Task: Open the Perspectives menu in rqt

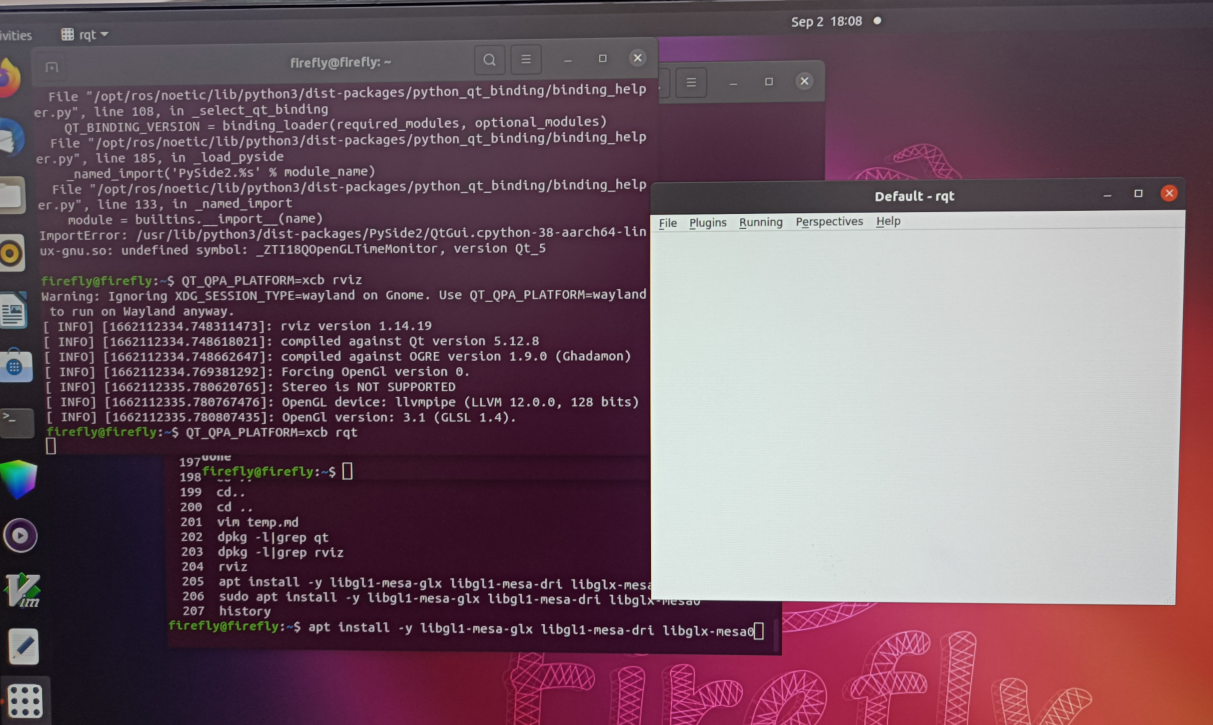Action: pos(829,222)
